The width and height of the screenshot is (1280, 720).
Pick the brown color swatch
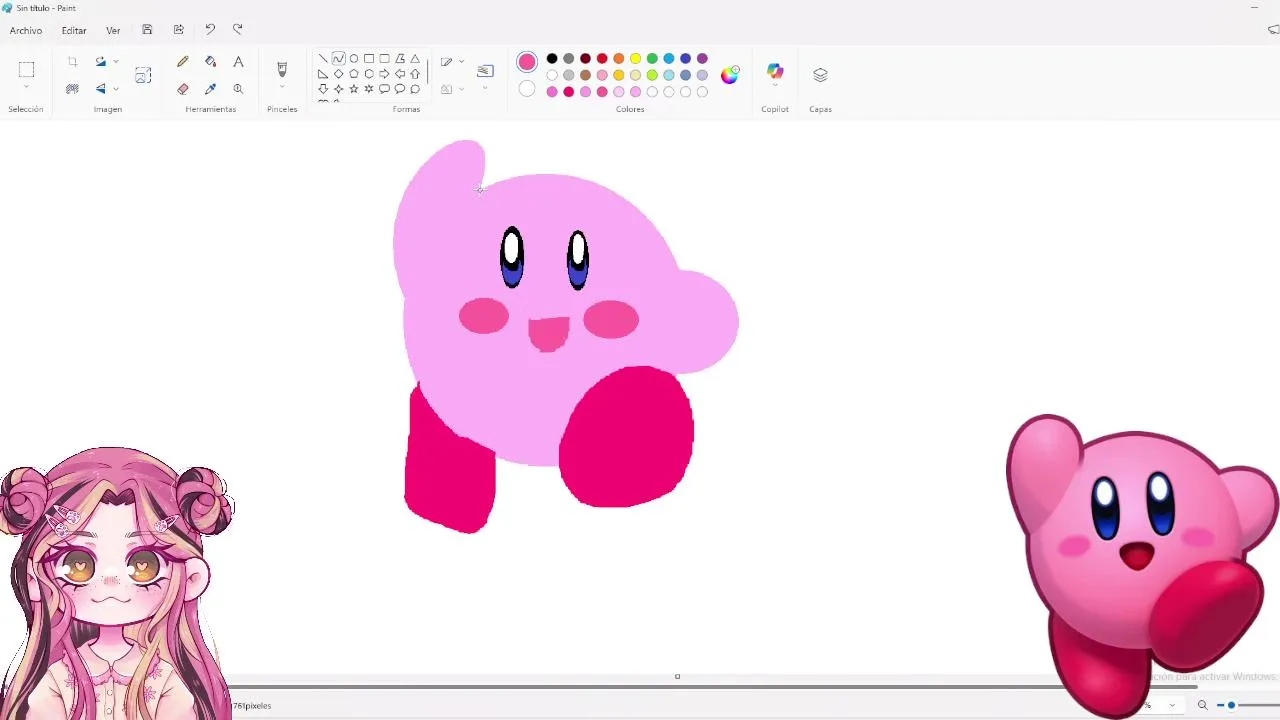585,75
